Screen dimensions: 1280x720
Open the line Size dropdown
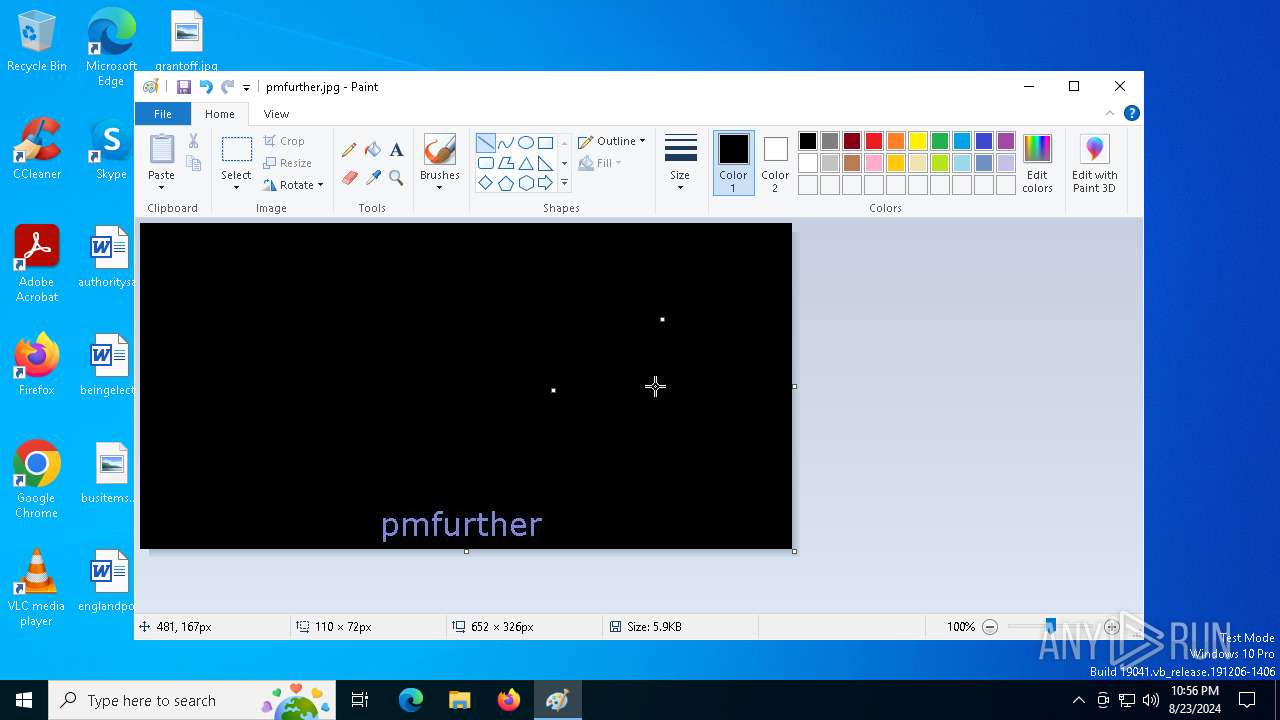[x=680, y=163]
